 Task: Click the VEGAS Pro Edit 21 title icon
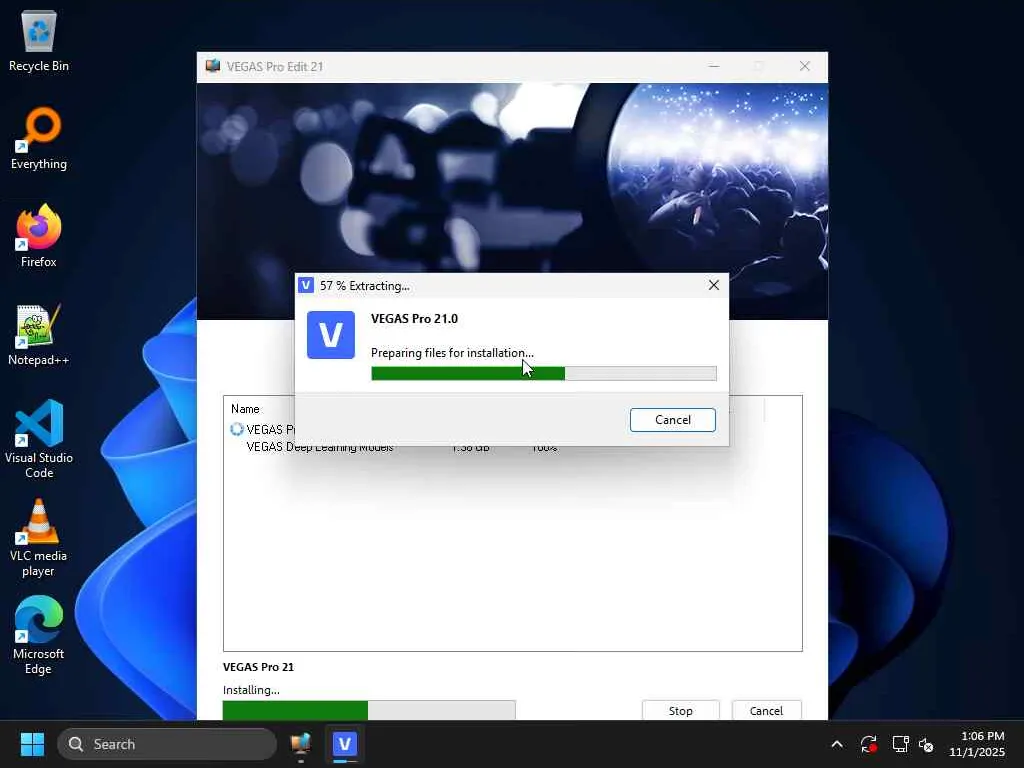pyautogui.click(x=213, y=66)
